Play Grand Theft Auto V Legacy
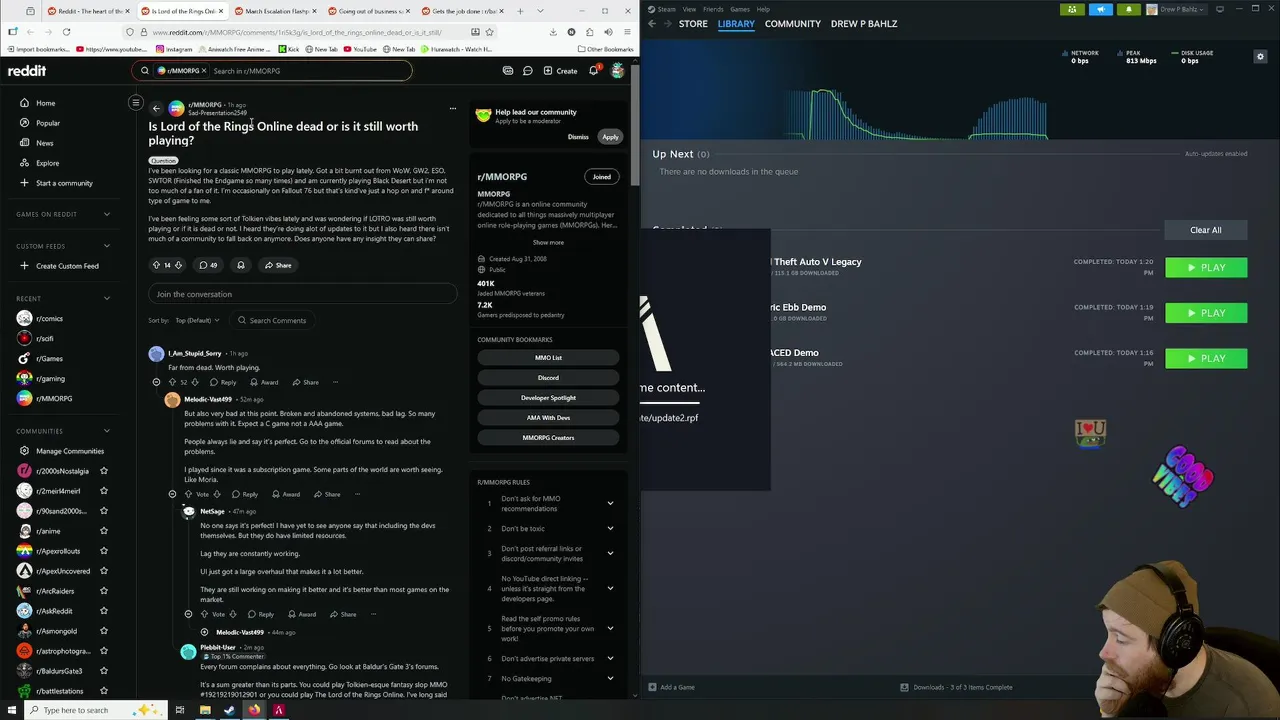Image resolution: width=1280 pixels, height=720 pixels. pyautogui.click(x=1206, y=268)
